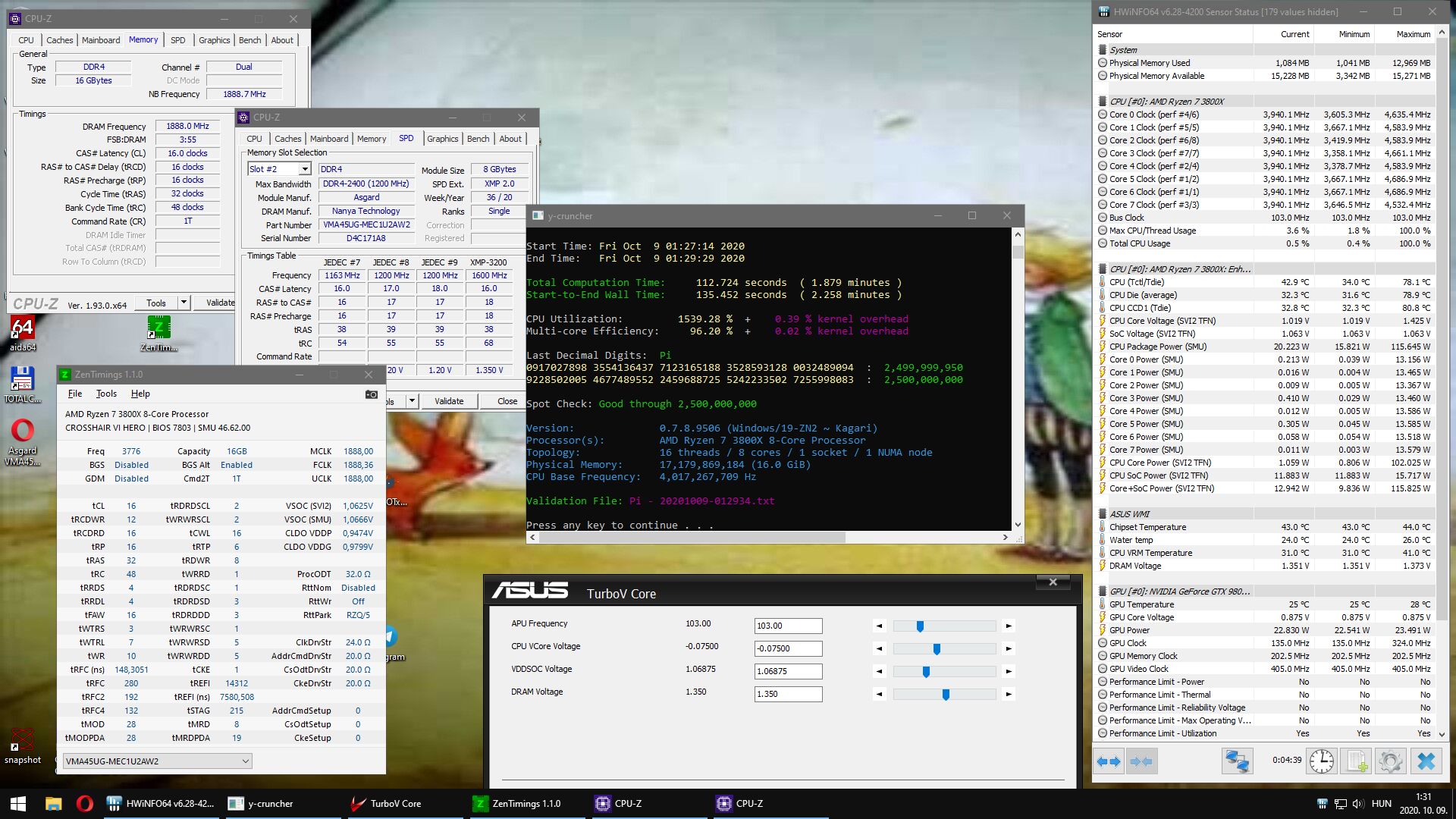
Task: Click VDDSOC Voltage slider handle
Action: click(926, 672)
